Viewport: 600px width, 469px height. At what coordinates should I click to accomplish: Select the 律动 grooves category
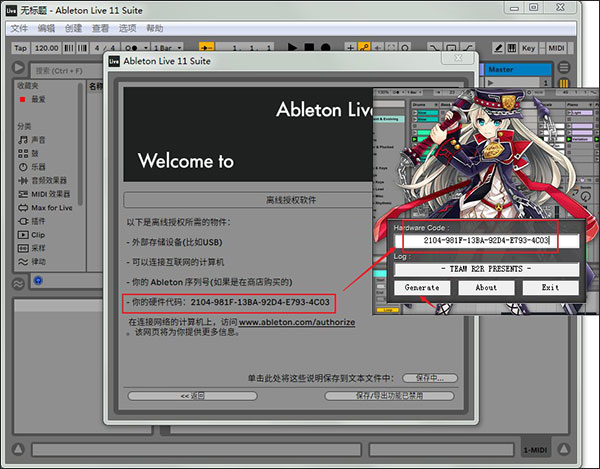pos(32,262)
